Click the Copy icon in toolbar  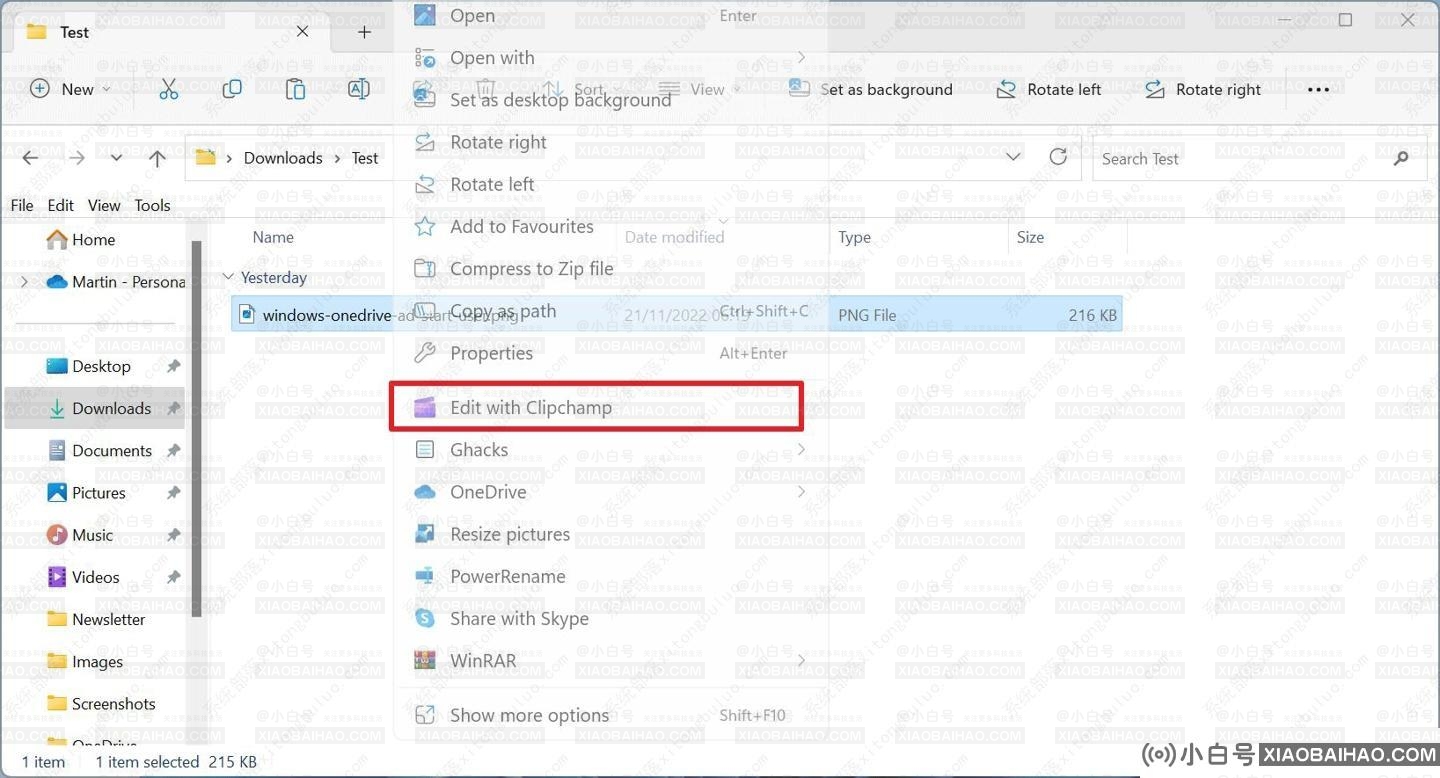(232, 89)
